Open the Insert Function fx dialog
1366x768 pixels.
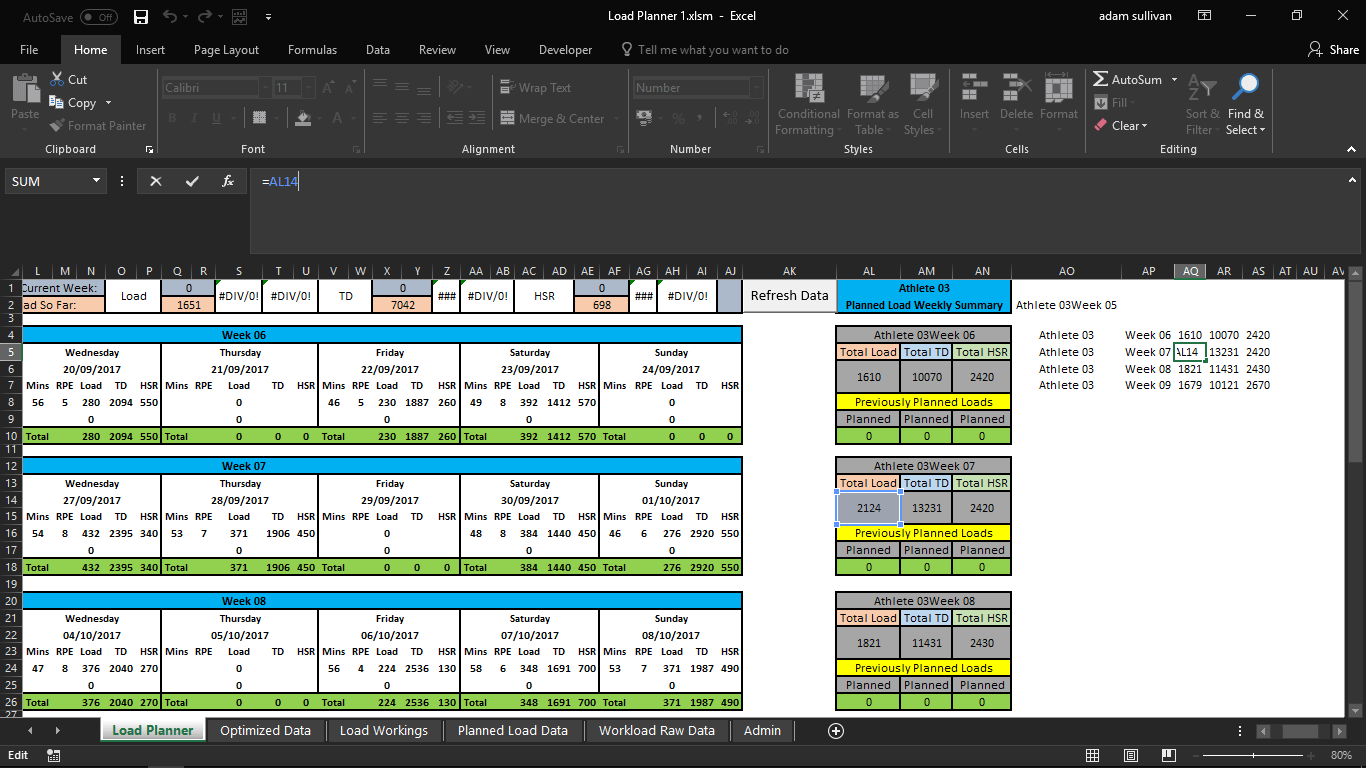tap(228, 181)
